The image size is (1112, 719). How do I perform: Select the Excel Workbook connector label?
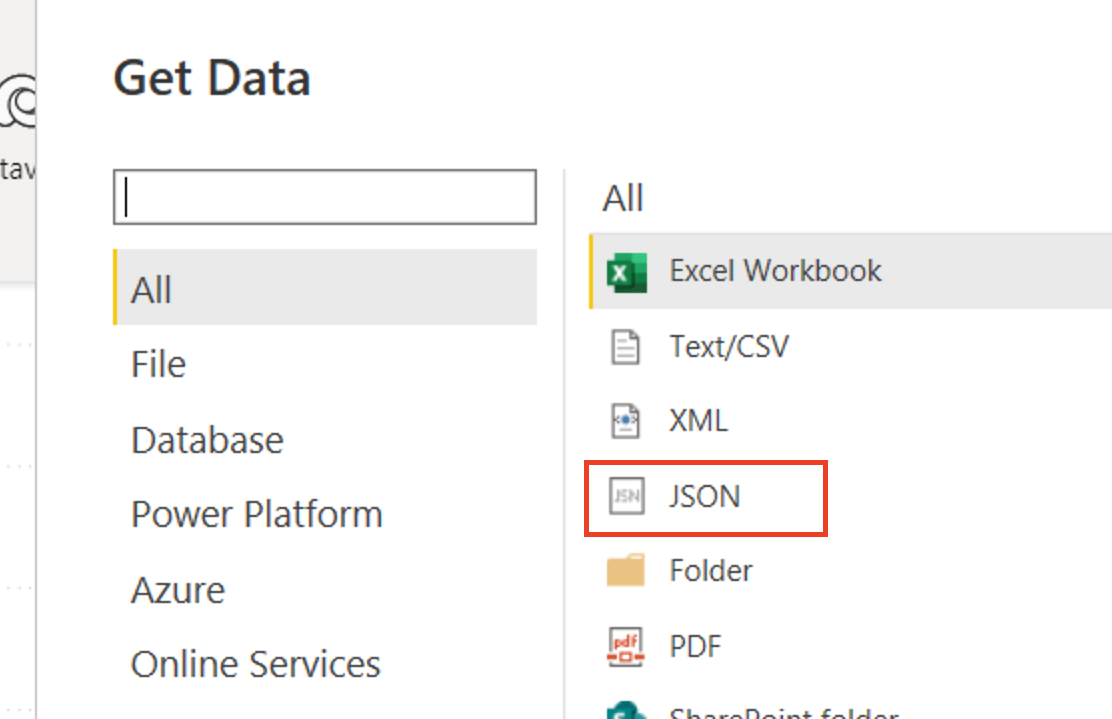coord(775,271)
